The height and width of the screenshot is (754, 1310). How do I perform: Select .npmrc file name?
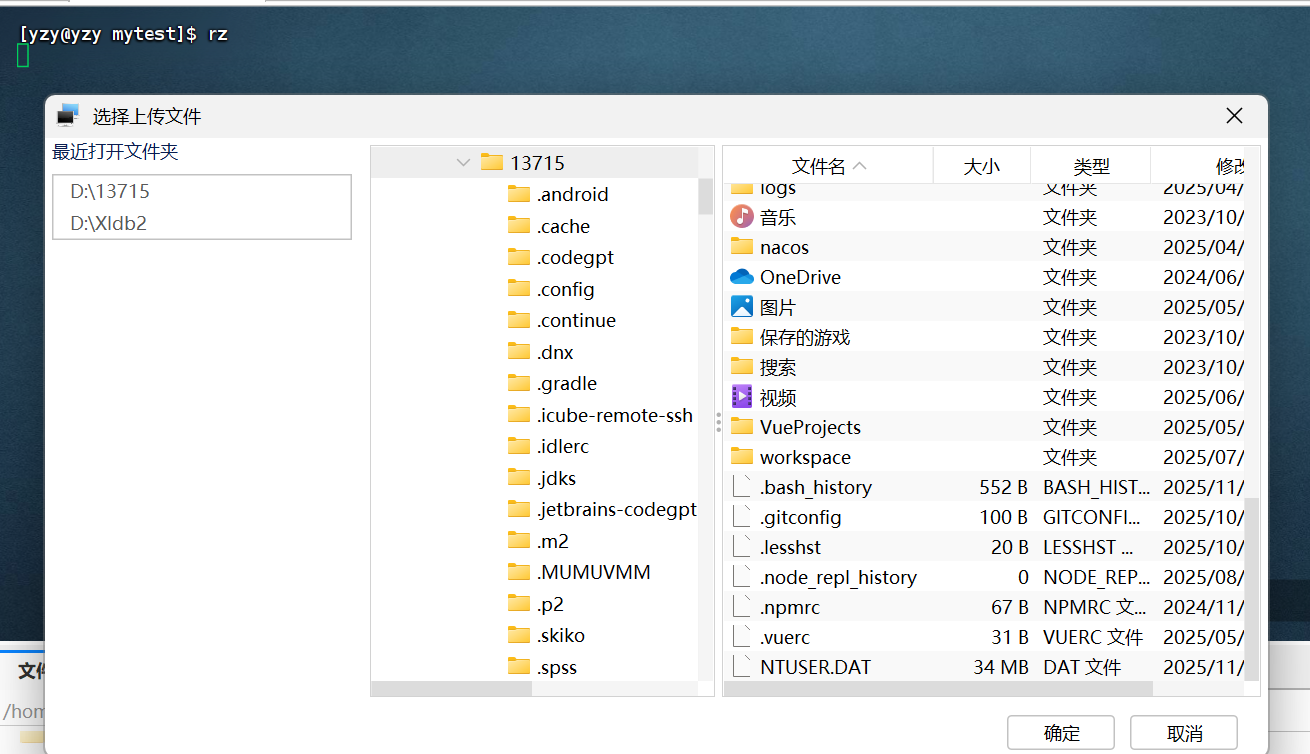790,607
